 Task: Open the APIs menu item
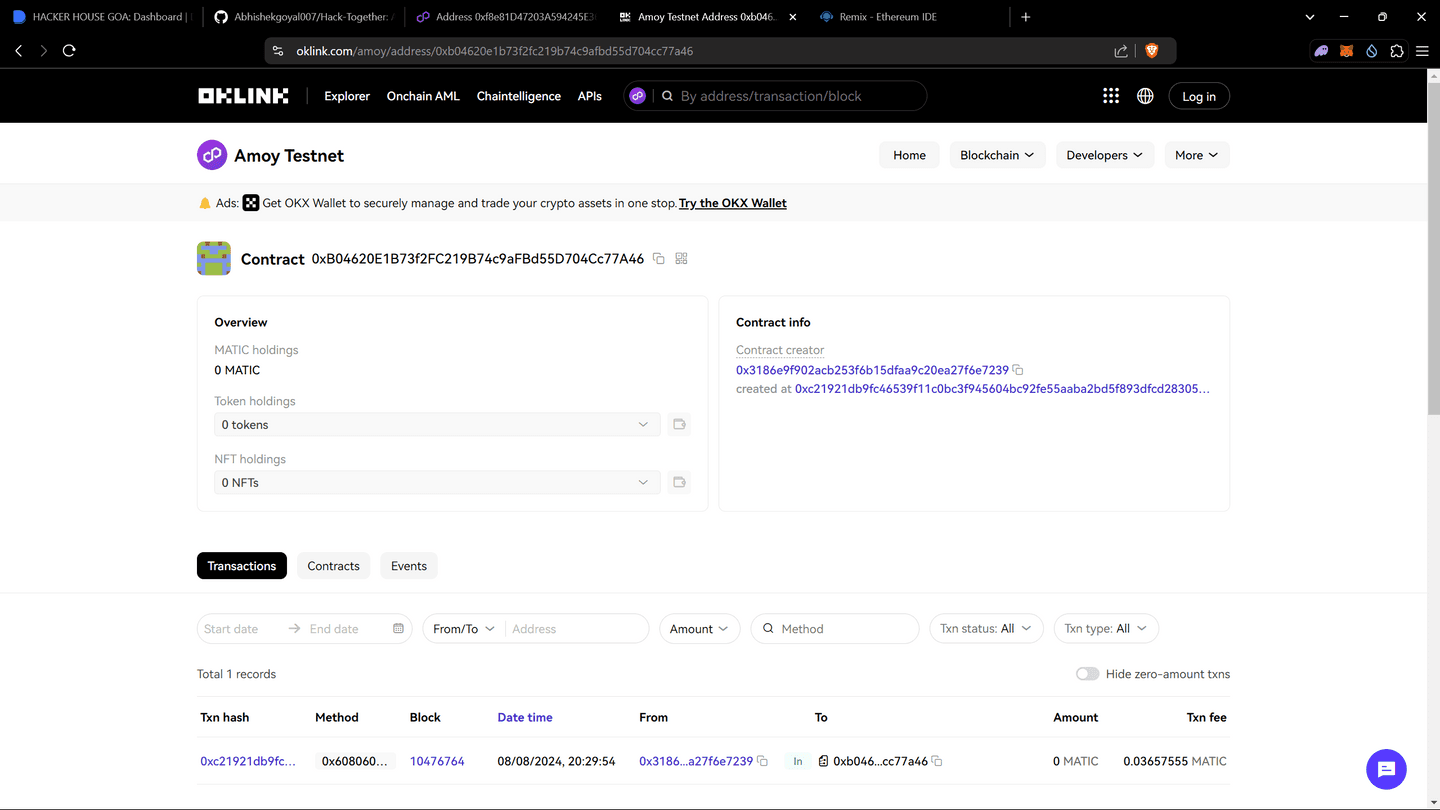pos(590,96)
